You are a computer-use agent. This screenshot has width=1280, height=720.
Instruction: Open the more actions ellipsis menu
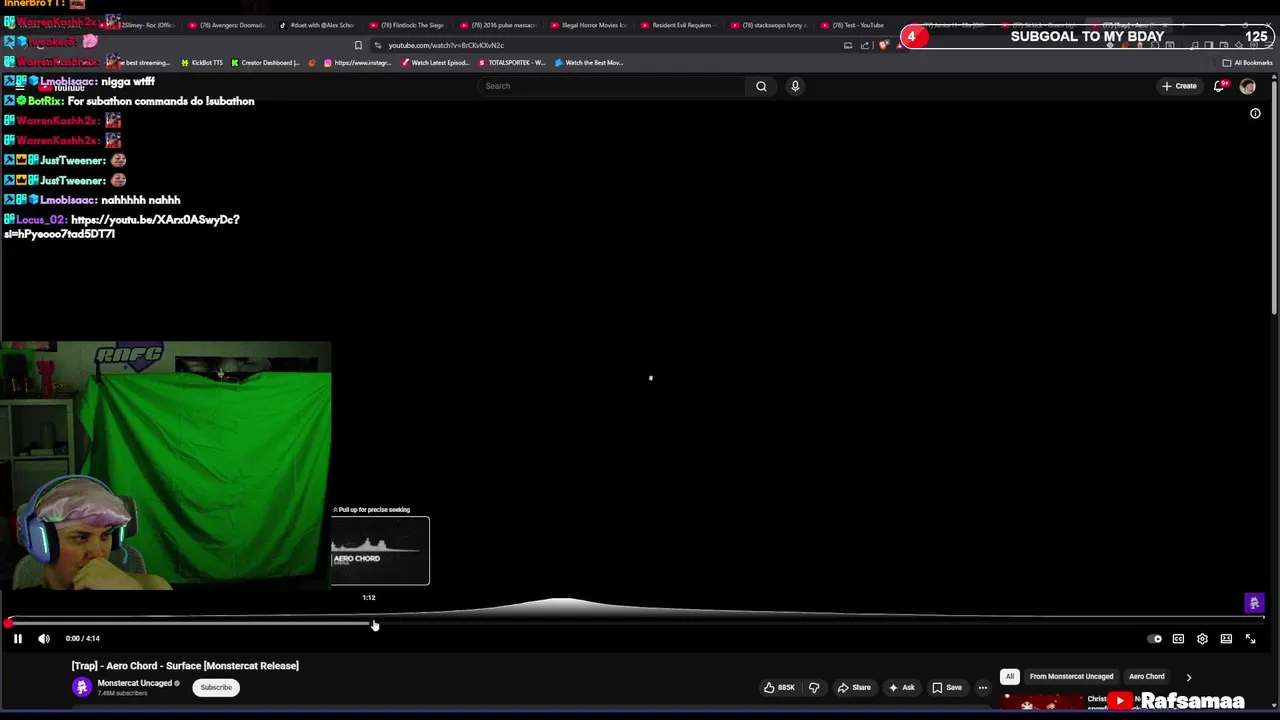coord(983,687)
